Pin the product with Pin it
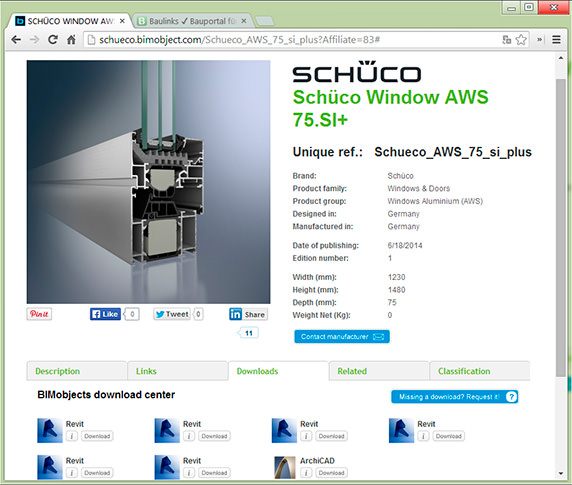 coord(39,314)
